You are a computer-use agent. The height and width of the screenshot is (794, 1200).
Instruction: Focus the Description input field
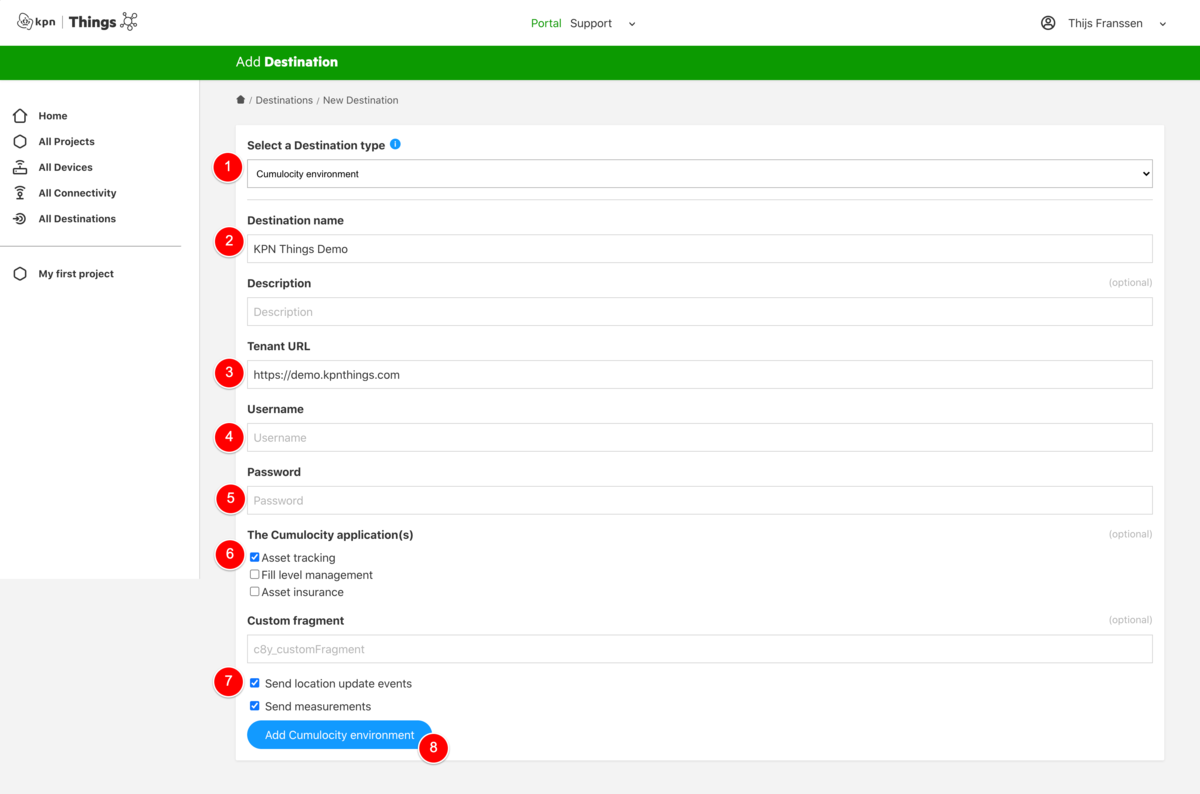[700, 312]
